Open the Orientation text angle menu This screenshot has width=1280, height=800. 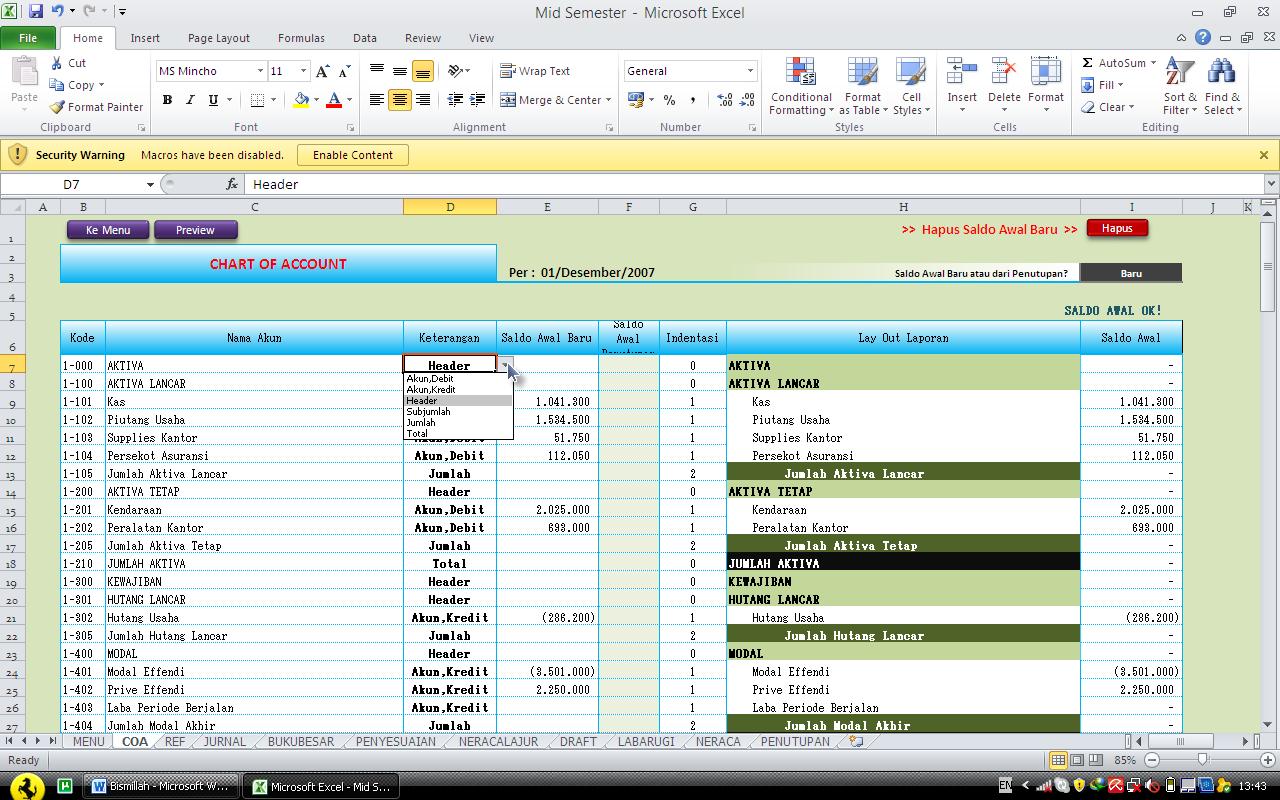pos(458,71)
